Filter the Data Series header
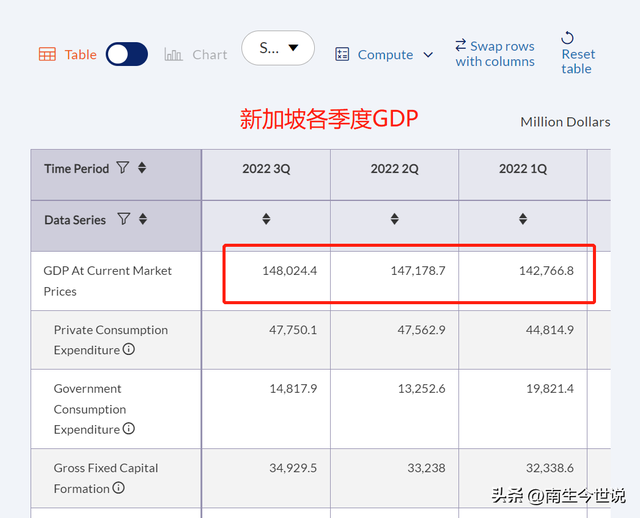This screenshot has width=640, height=518. click(124, 219)
